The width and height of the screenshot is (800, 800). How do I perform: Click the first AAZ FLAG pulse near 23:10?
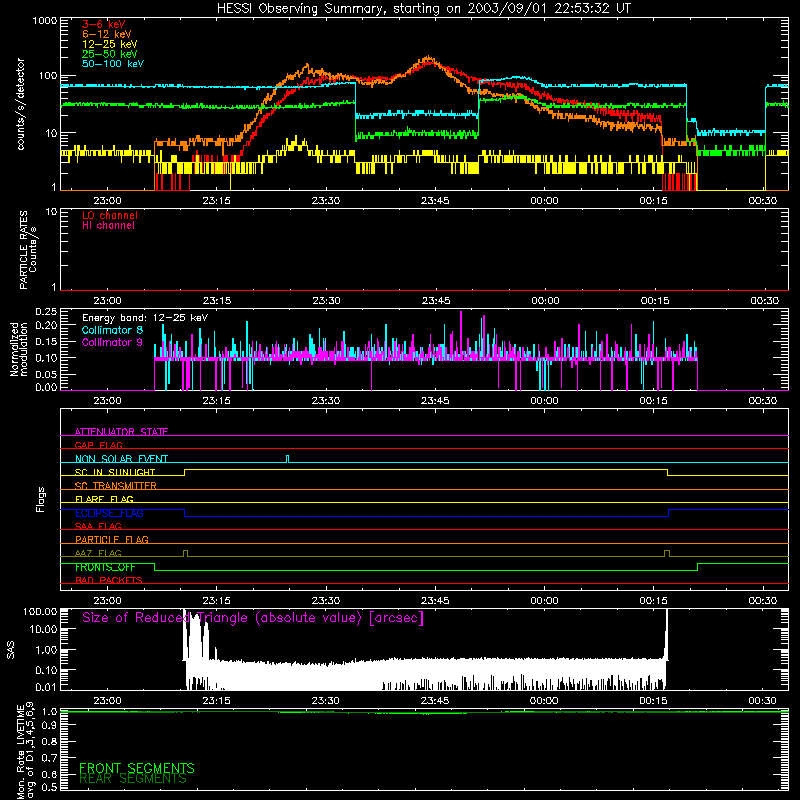pyautogui.click(x=185, y=553)
